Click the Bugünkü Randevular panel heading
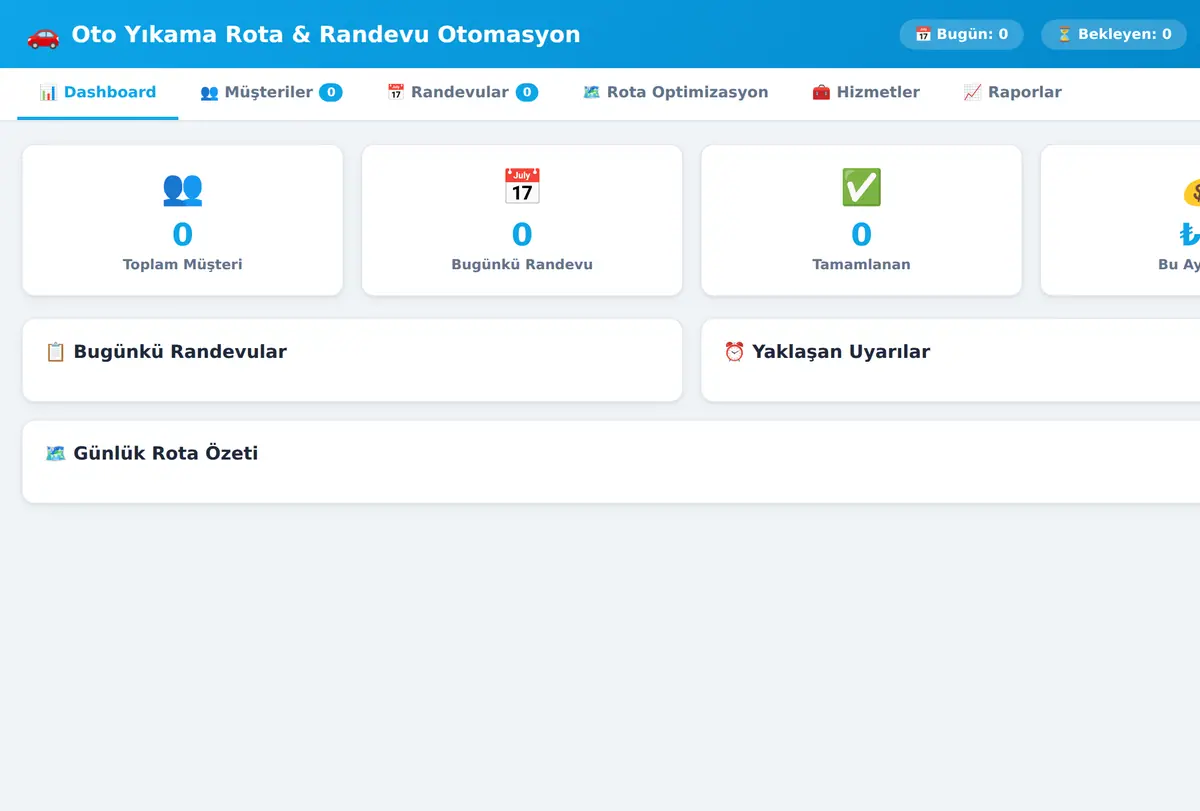 tap(180, 352)
